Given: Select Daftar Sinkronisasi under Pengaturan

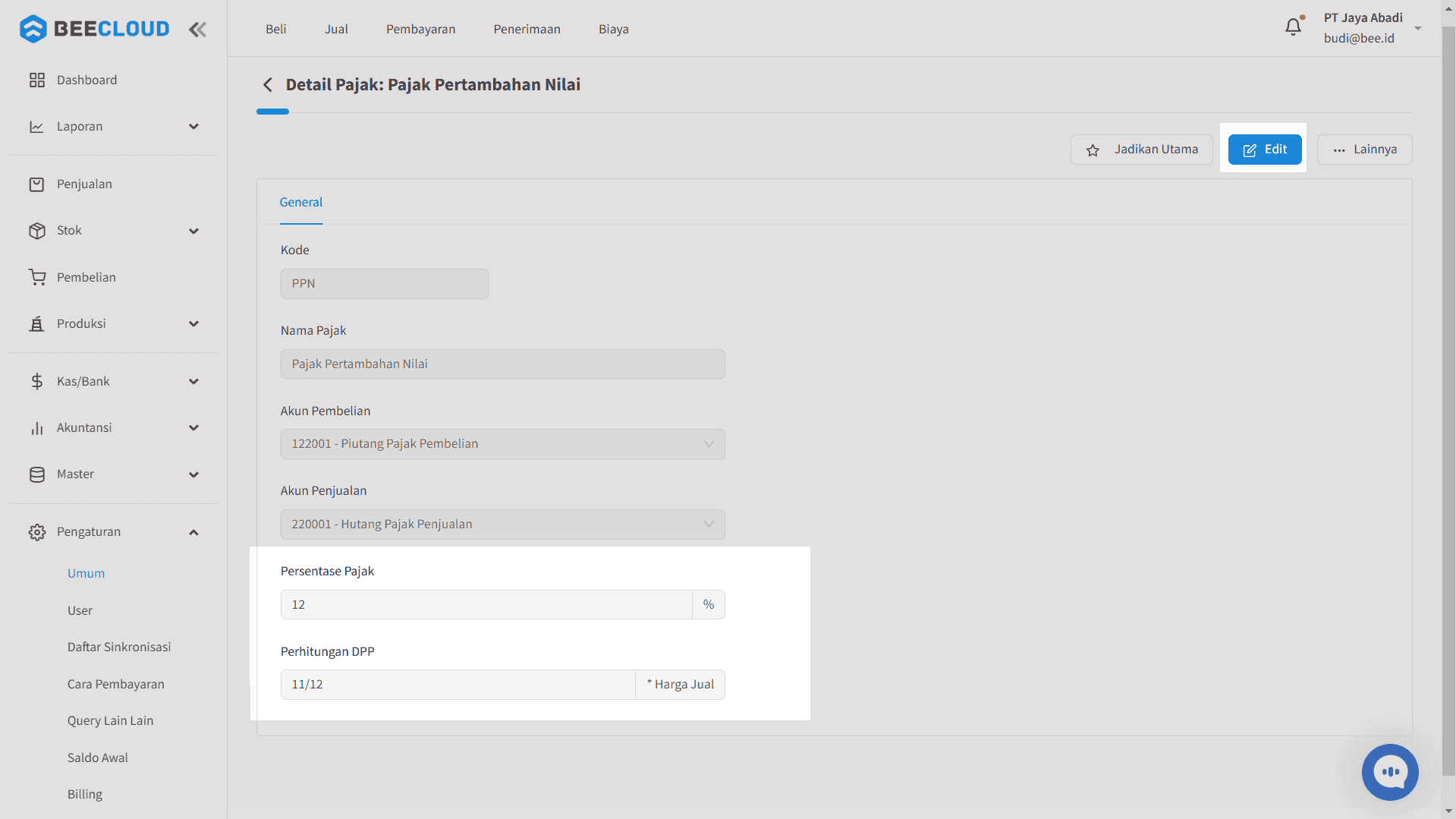Looking at the screenshot, I should coord(119,647).
